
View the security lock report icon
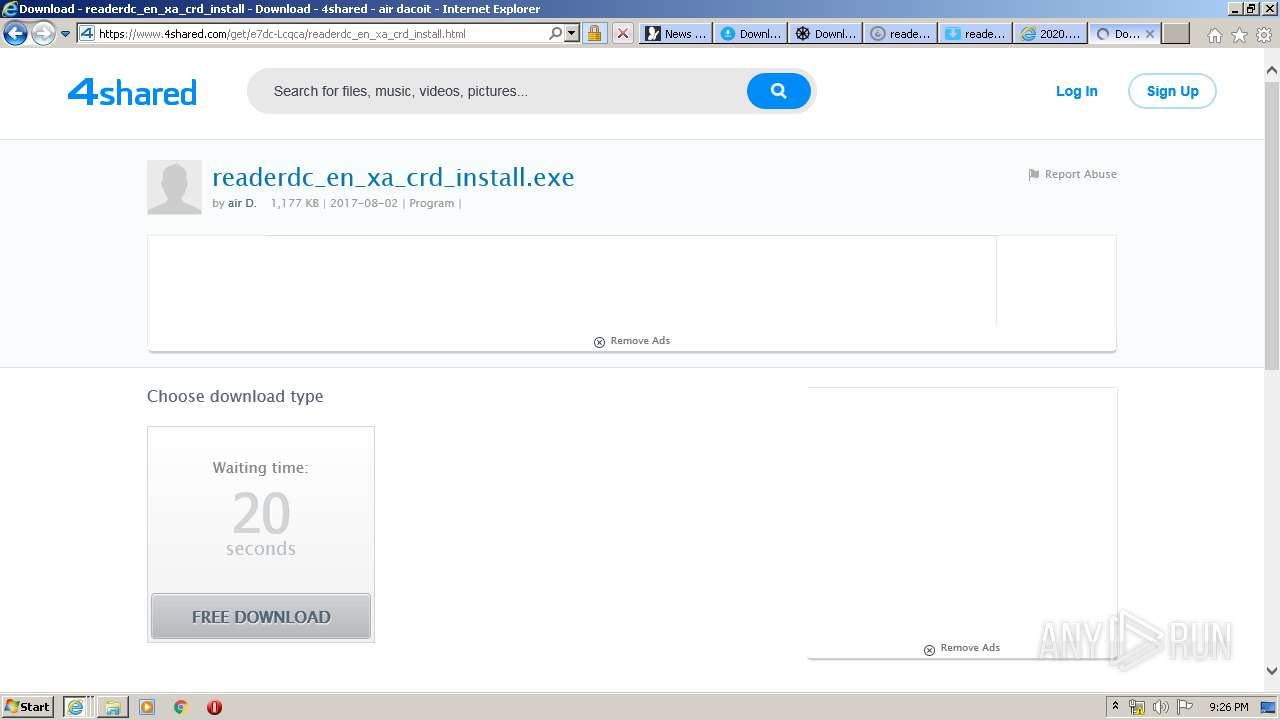tap(594, 33)
